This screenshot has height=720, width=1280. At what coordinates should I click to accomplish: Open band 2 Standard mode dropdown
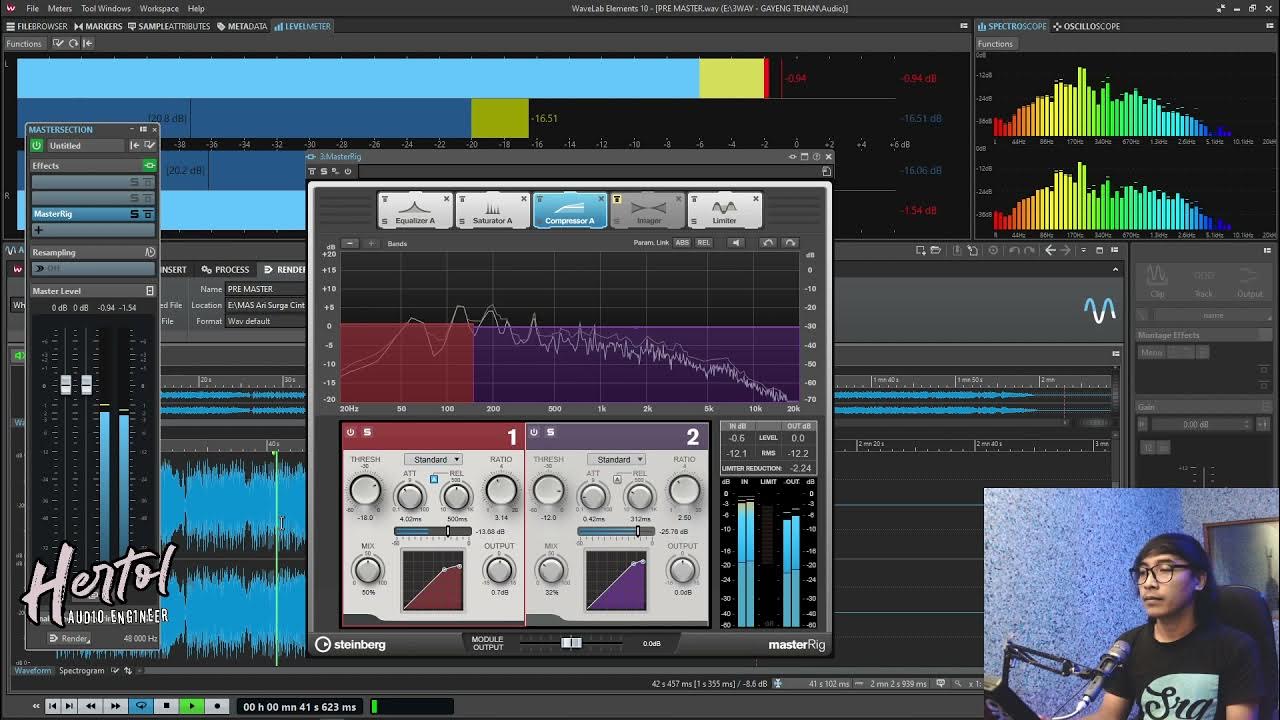[x=615, y=459]
